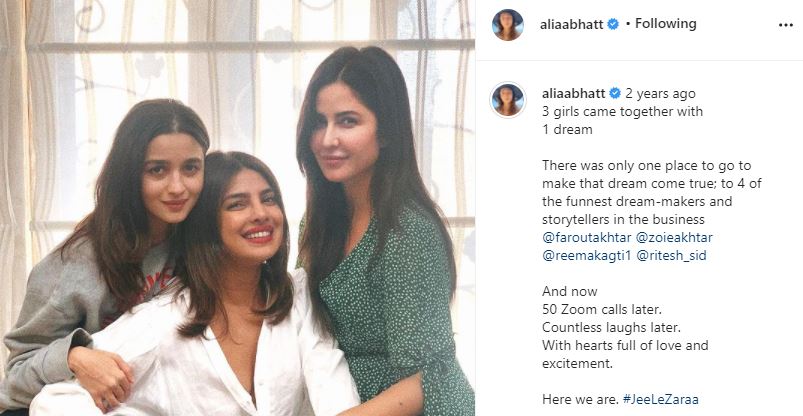803x416 pixels.
Task: Open the @ritesh_sid mention
Action: pos(671,255)
